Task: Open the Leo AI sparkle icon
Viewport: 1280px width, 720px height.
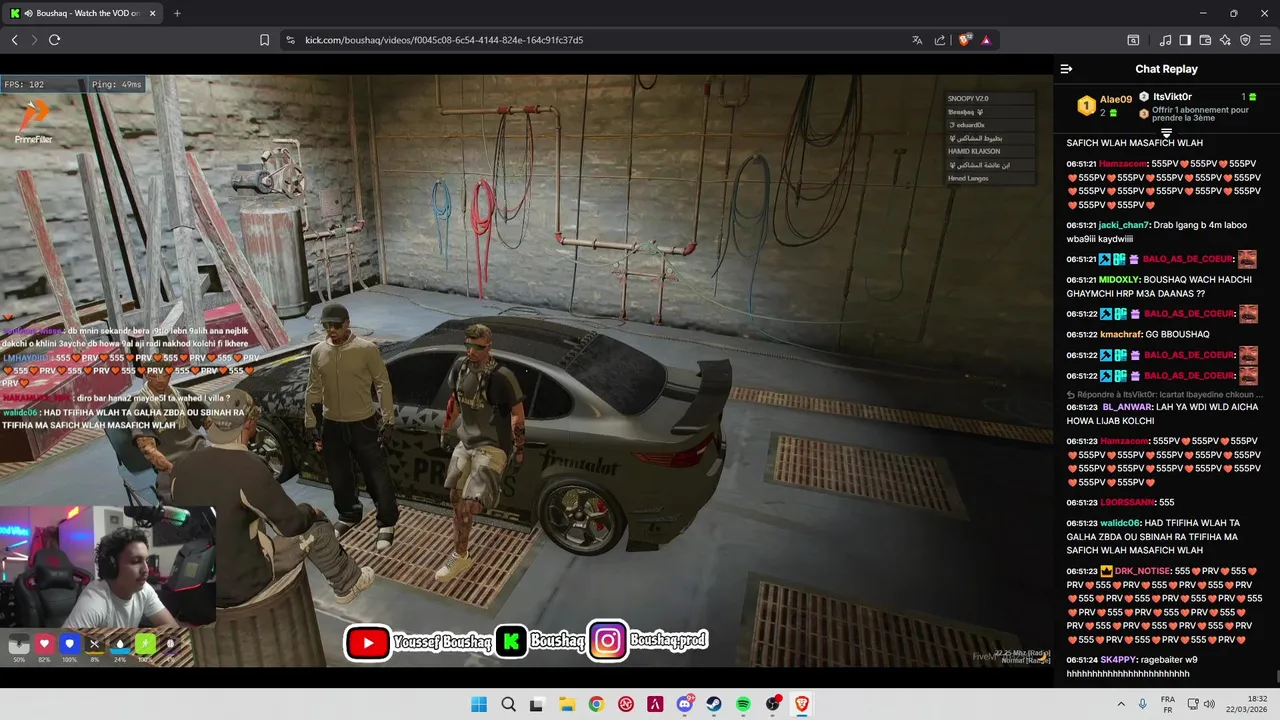Action: 1225,40
